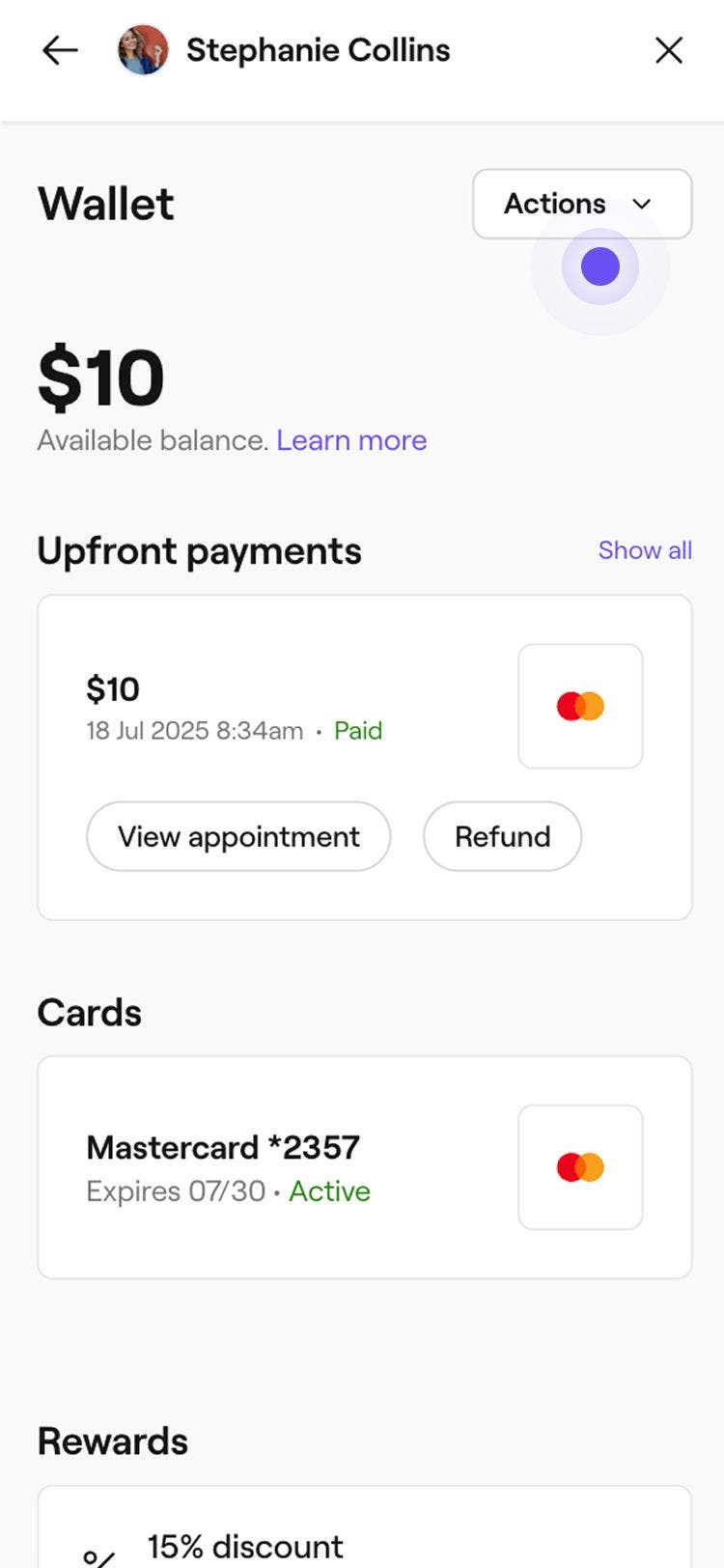Show all upfront payments
The width and height of the screenshot is (724, 1568).
click(645, 550)
